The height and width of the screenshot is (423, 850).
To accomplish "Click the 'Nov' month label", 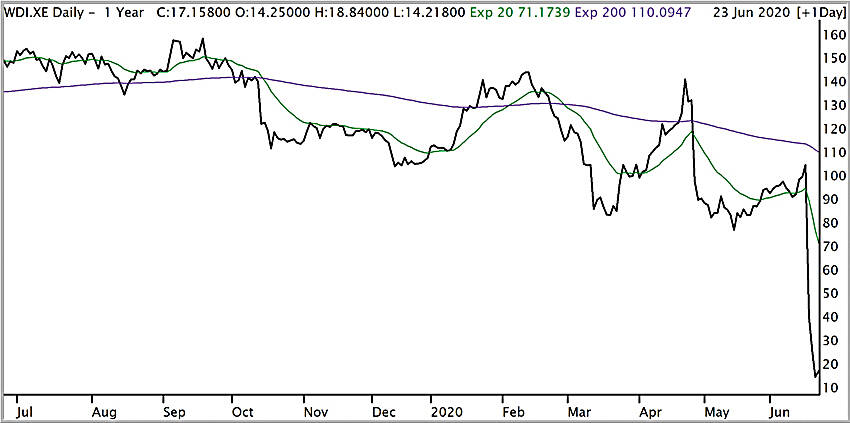I will (317, 412).
